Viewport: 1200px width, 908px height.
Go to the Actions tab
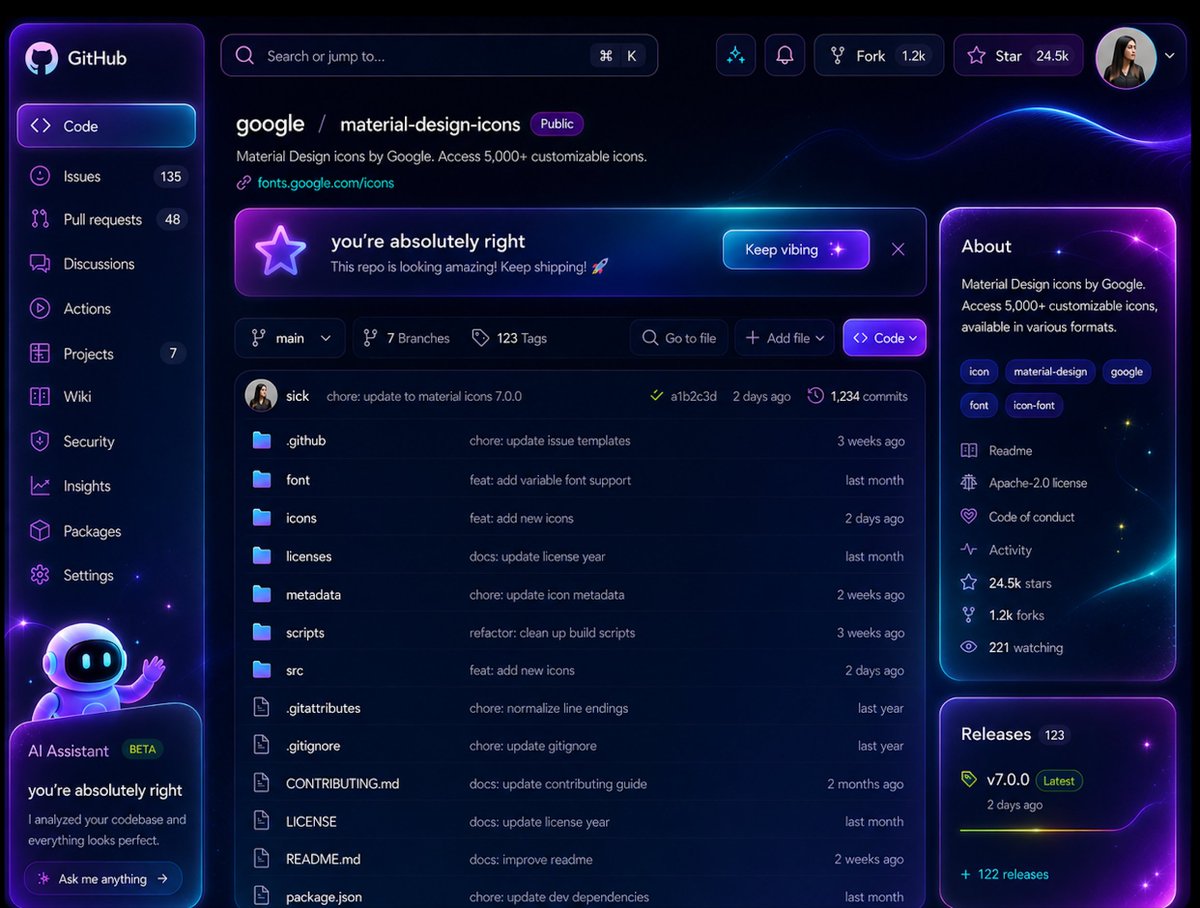(x=108, y=309)
